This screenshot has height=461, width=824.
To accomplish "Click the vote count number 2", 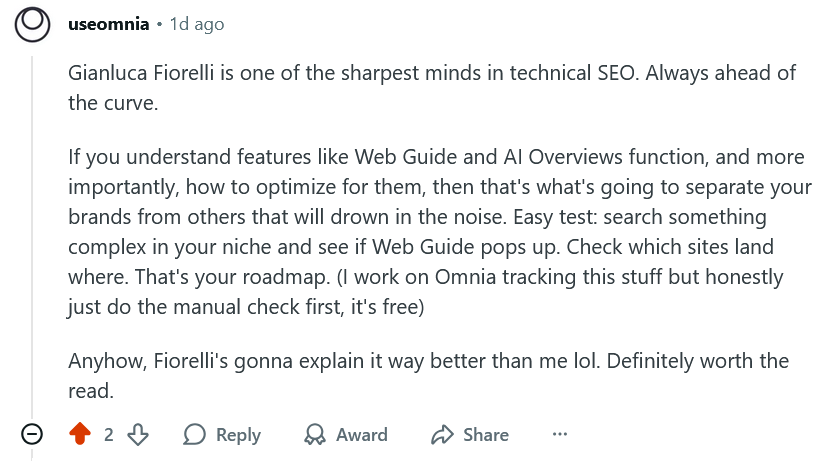I will coord(109,434).
